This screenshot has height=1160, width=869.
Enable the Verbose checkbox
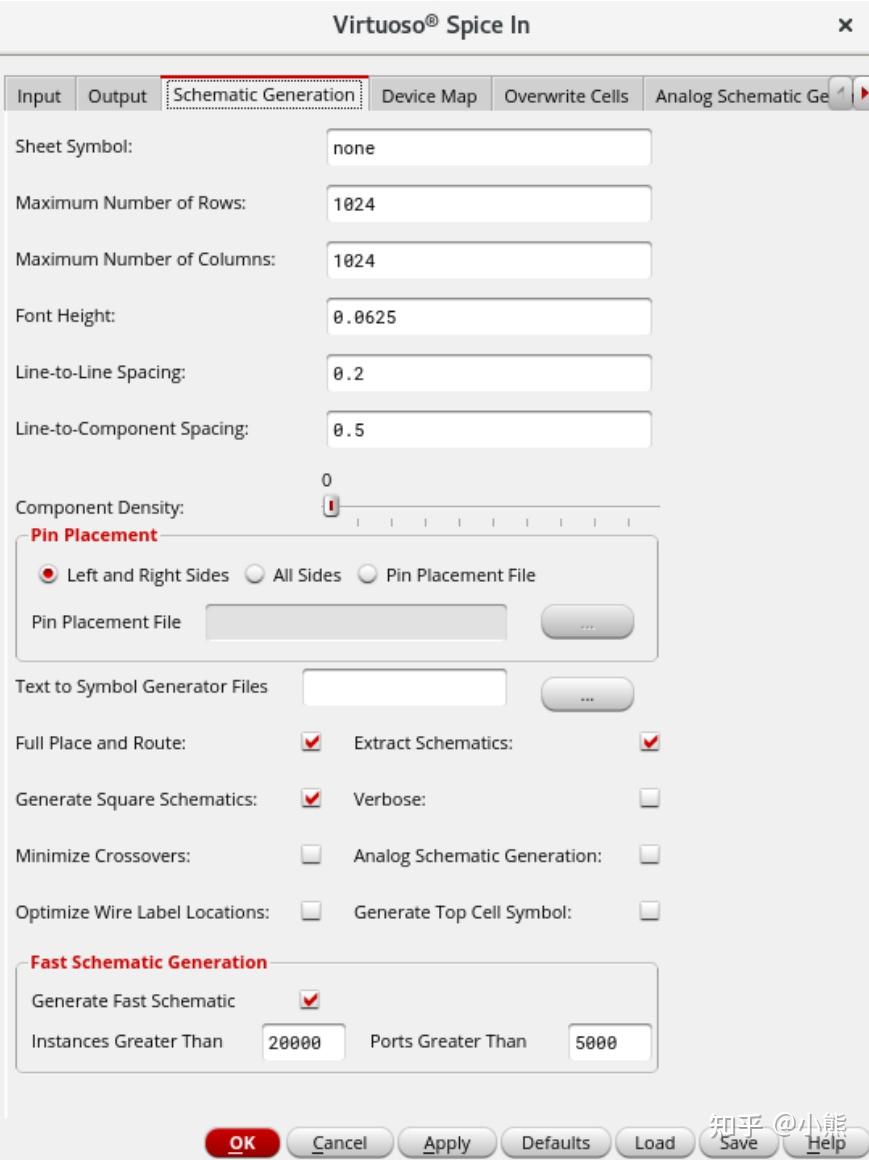(x=650, y=799)
